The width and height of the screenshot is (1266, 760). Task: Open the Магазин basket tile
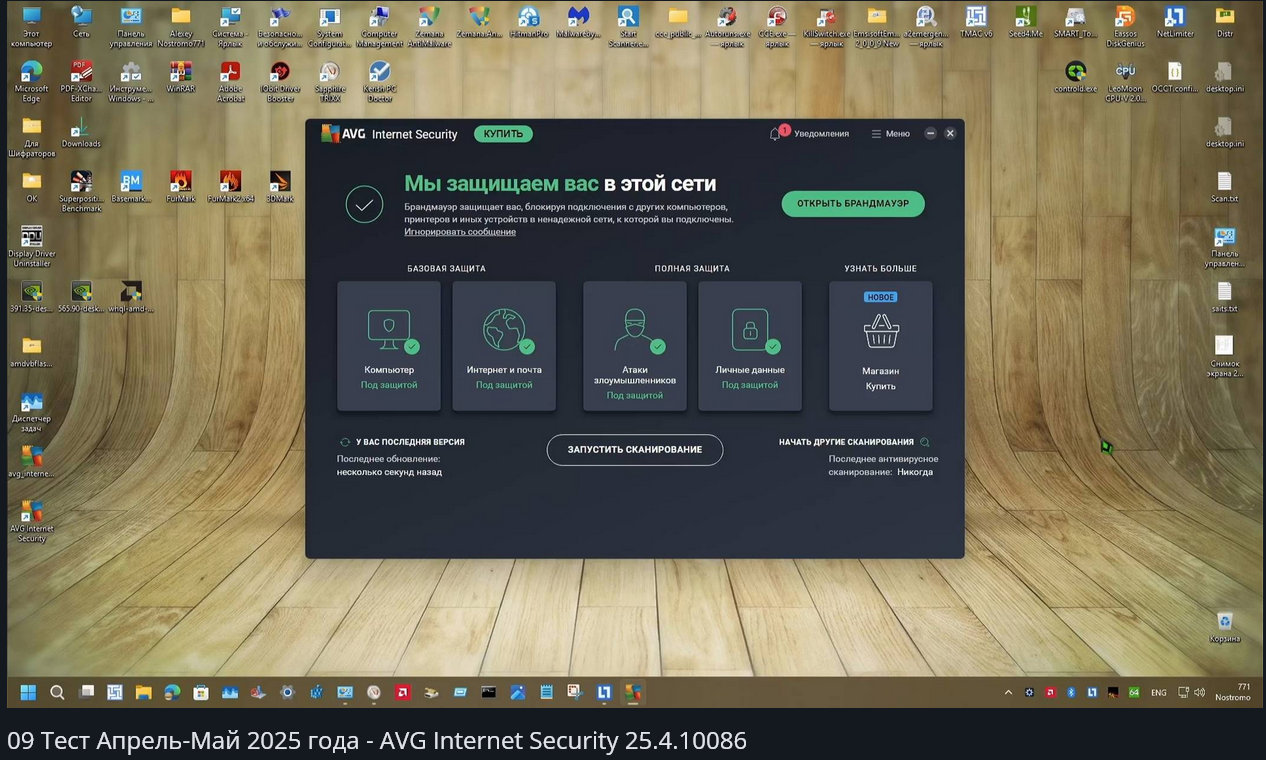tap(881, 345)
